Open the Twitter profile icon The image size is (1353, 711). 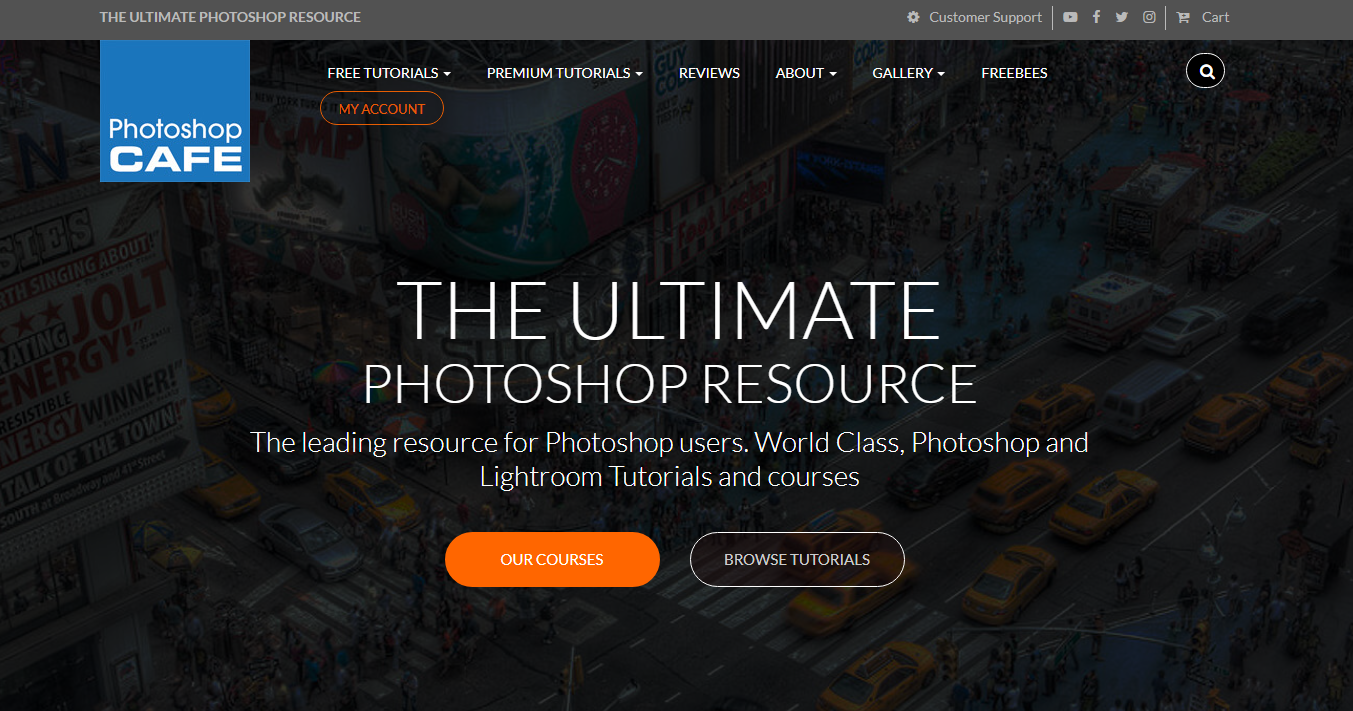point(1122,17)
